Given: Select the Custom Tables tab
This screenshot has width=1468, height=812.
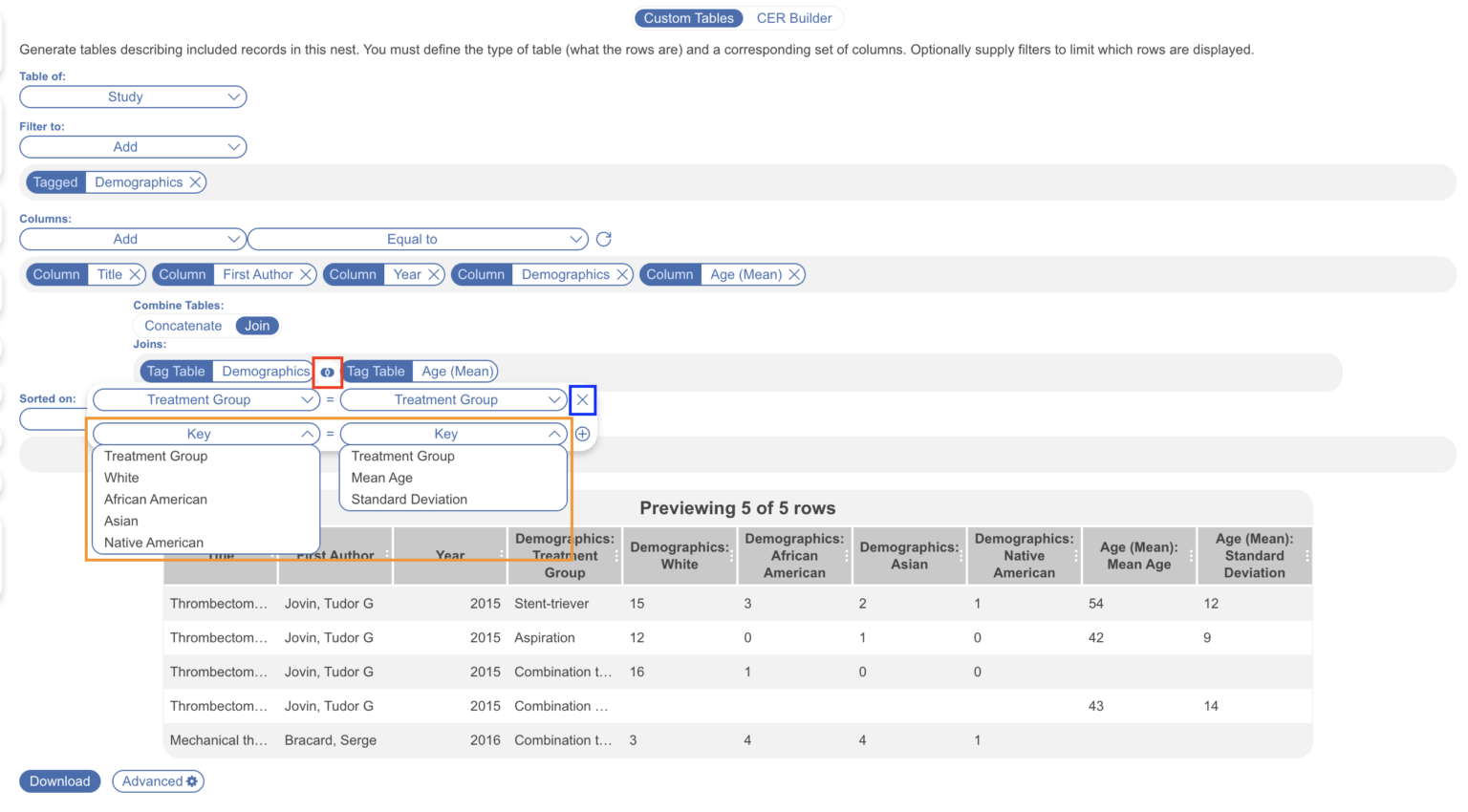Looking at the screenshot, I should point(688,17).
